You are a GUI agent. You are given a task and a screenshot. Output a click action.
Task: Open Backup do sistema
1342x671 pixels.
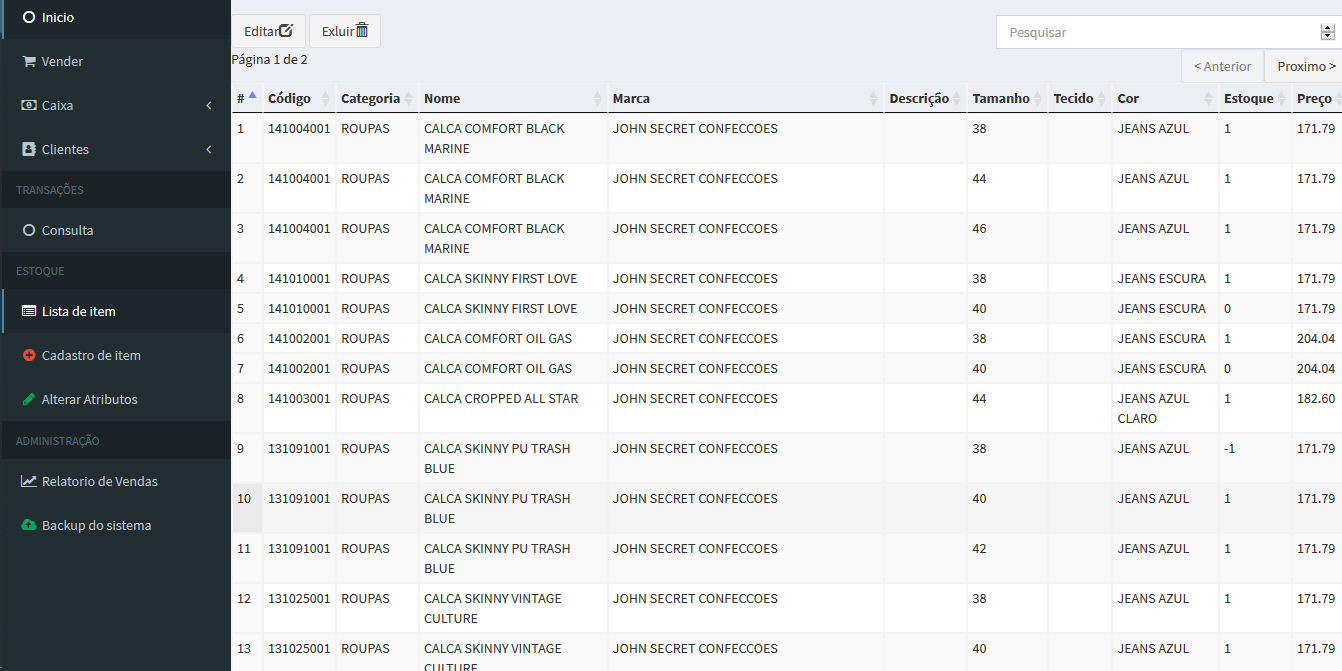point(115,525)
